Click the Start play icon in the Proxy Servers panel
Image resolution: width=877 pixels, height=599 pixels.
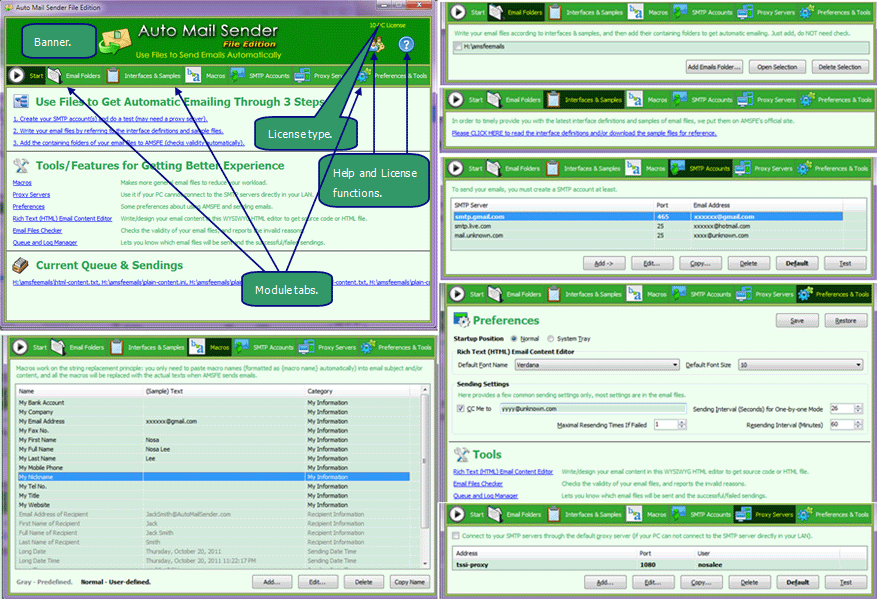457,514
